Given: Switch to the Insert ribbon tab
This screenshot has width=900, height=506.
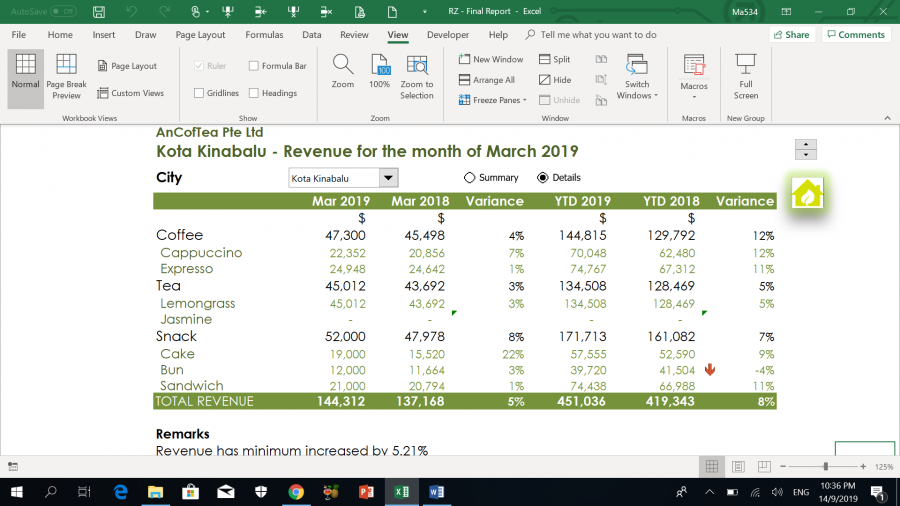Looking at the screenshot, I should pos(104,35).
